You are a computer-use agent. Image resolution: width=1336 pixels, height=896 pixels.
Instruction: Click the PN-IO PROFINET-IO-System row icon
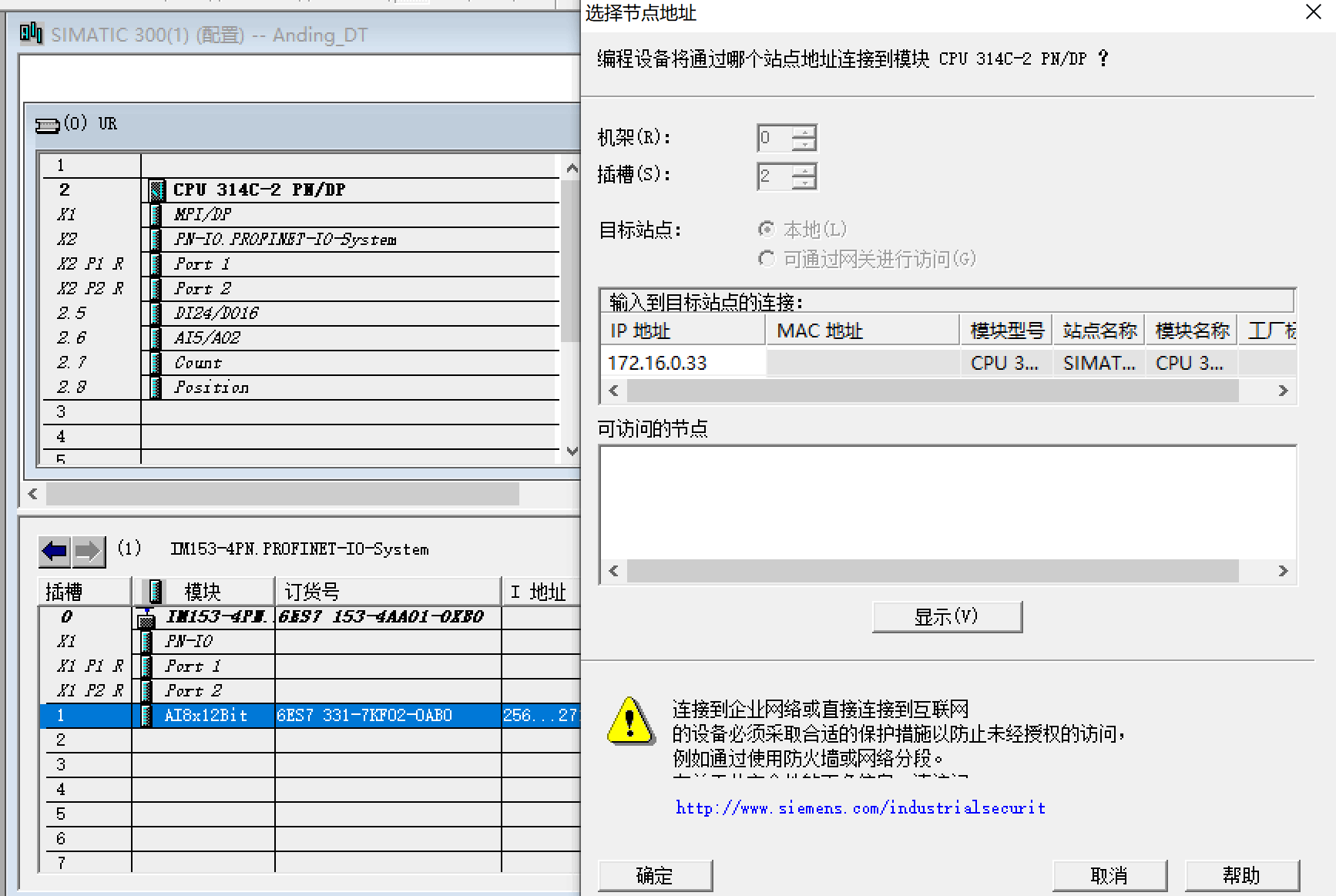click(x=156, y=239)
